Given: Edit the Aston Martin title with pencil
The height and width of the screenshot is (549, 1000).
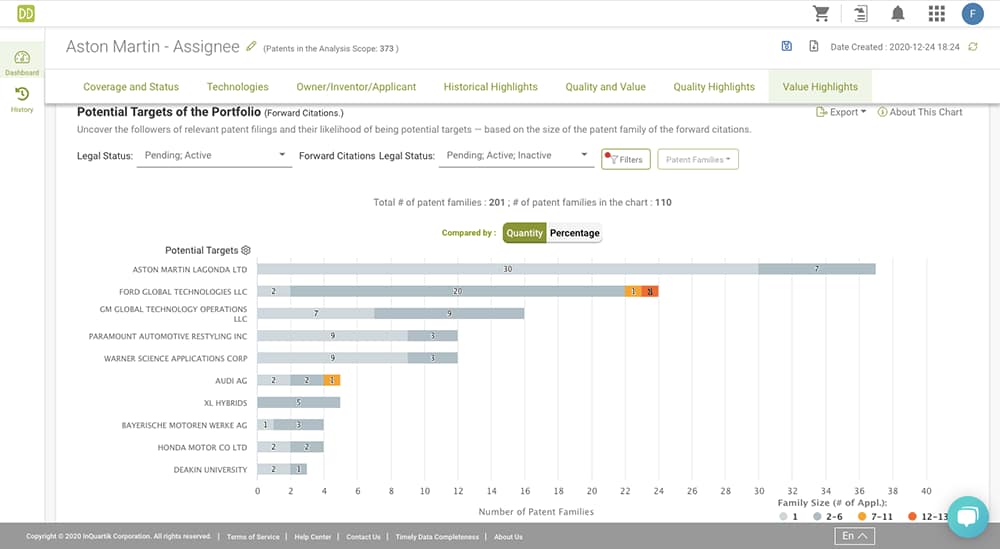Looking at the screenshot, I should (x=251, y=47).
